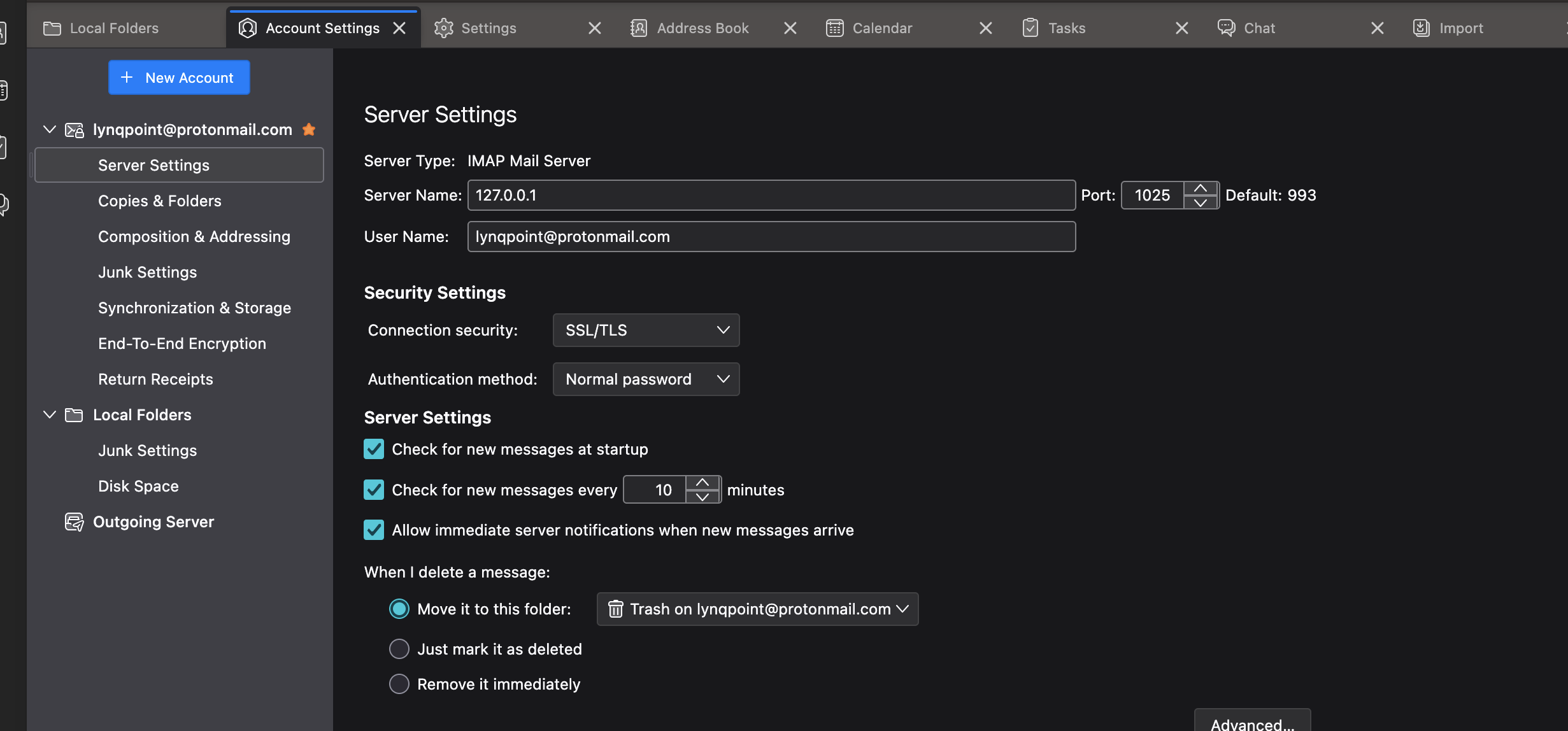Close the Calendar tab
This screenshot has height=731, width=1568.
(985, 28)
